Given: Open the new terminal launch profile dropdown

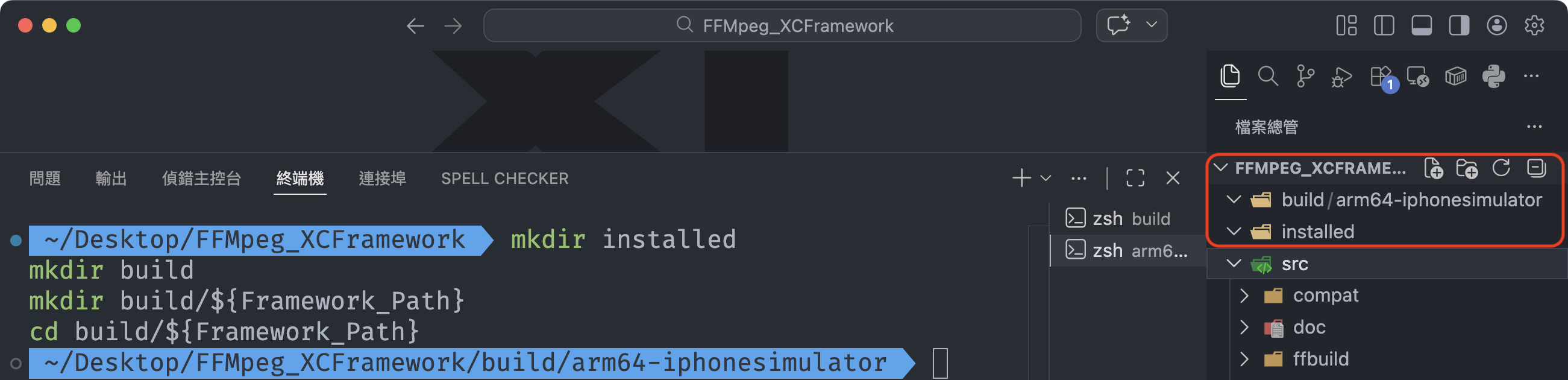Looking at the screenshot, I should (1046, 179).
